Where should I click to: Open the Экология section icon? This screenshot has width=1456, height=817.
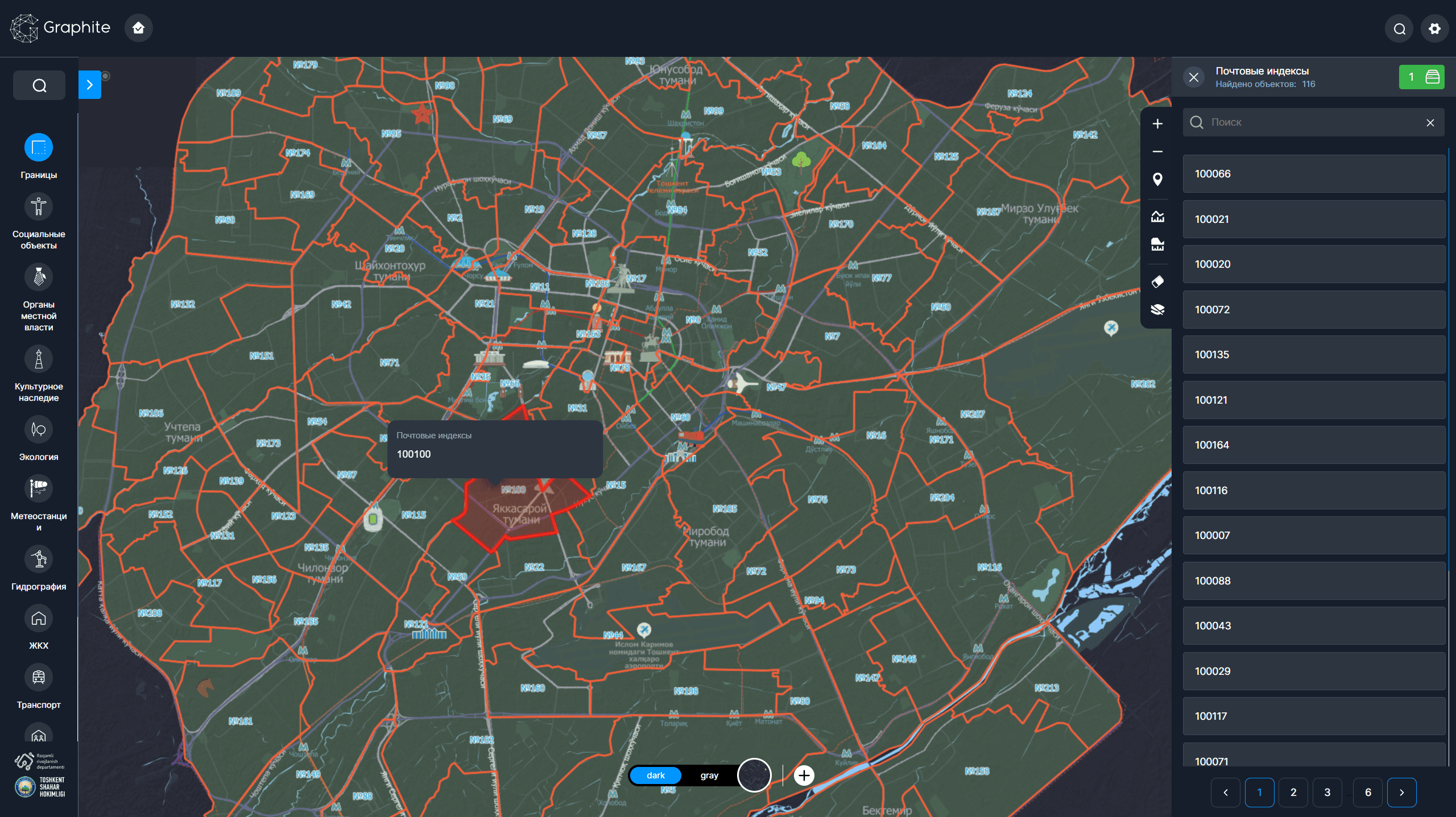tap(38, 430)
